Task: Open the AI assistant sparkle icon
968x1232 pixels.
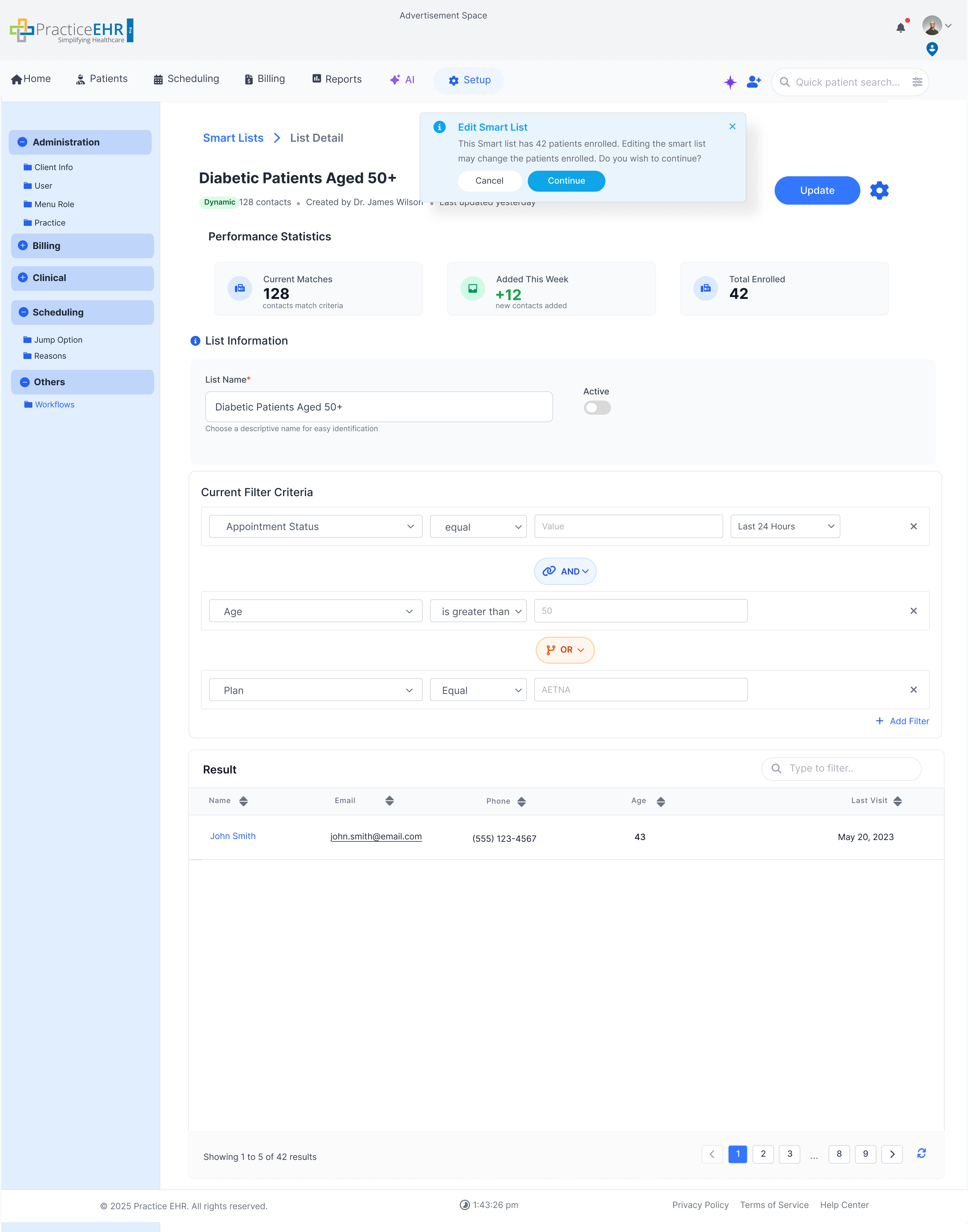Action: [731, 82]
